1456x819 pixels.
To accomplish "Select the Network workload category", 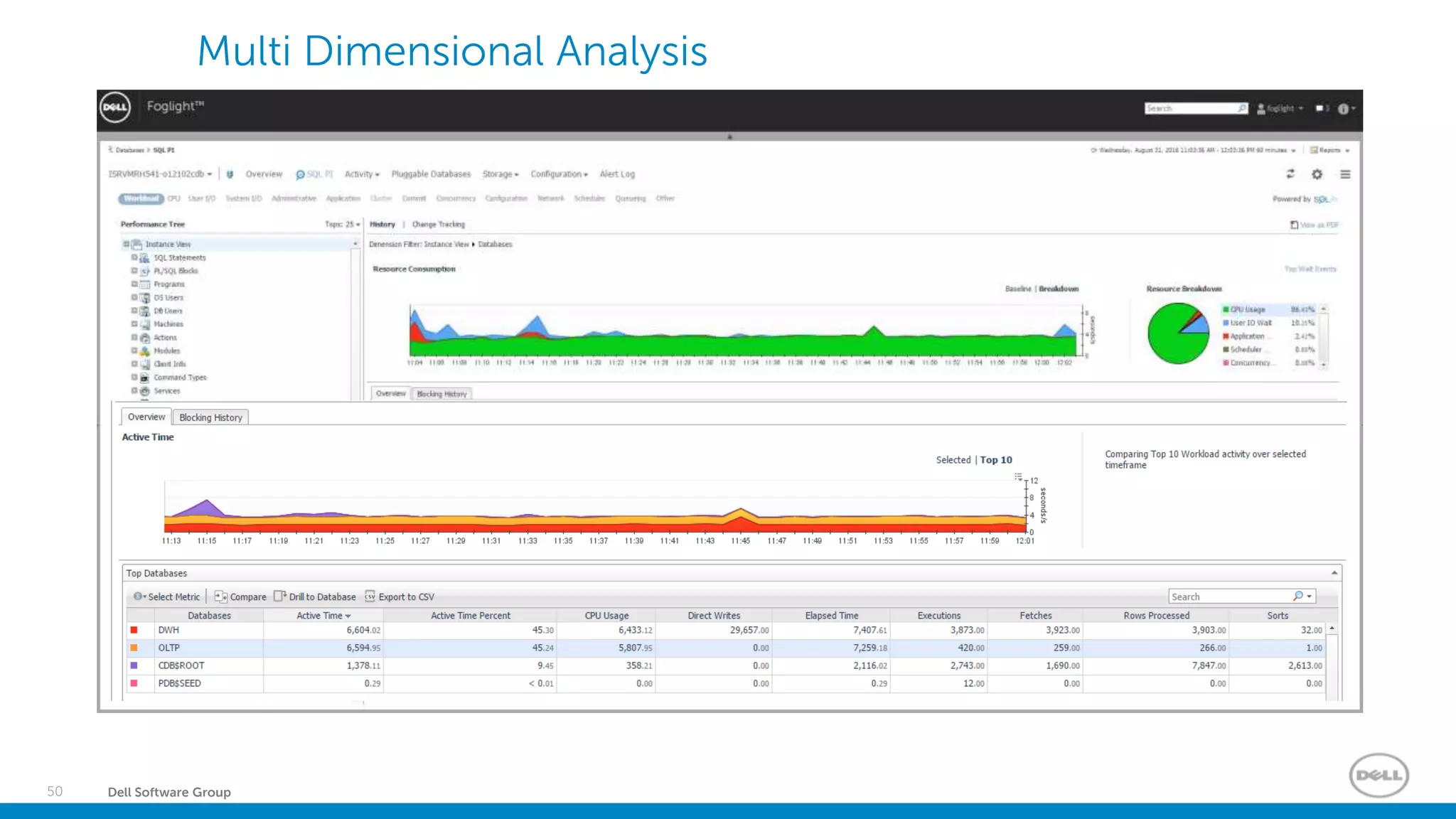I will pos(550,198).
